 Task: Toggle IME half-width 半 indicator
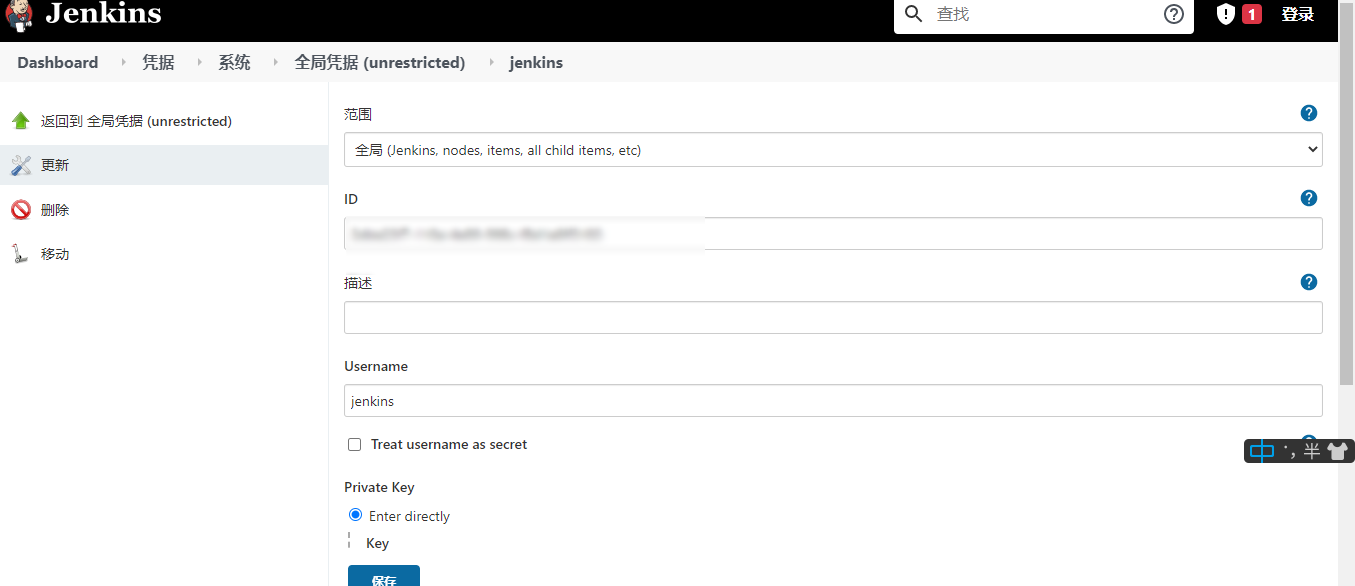click(1312, 451)
